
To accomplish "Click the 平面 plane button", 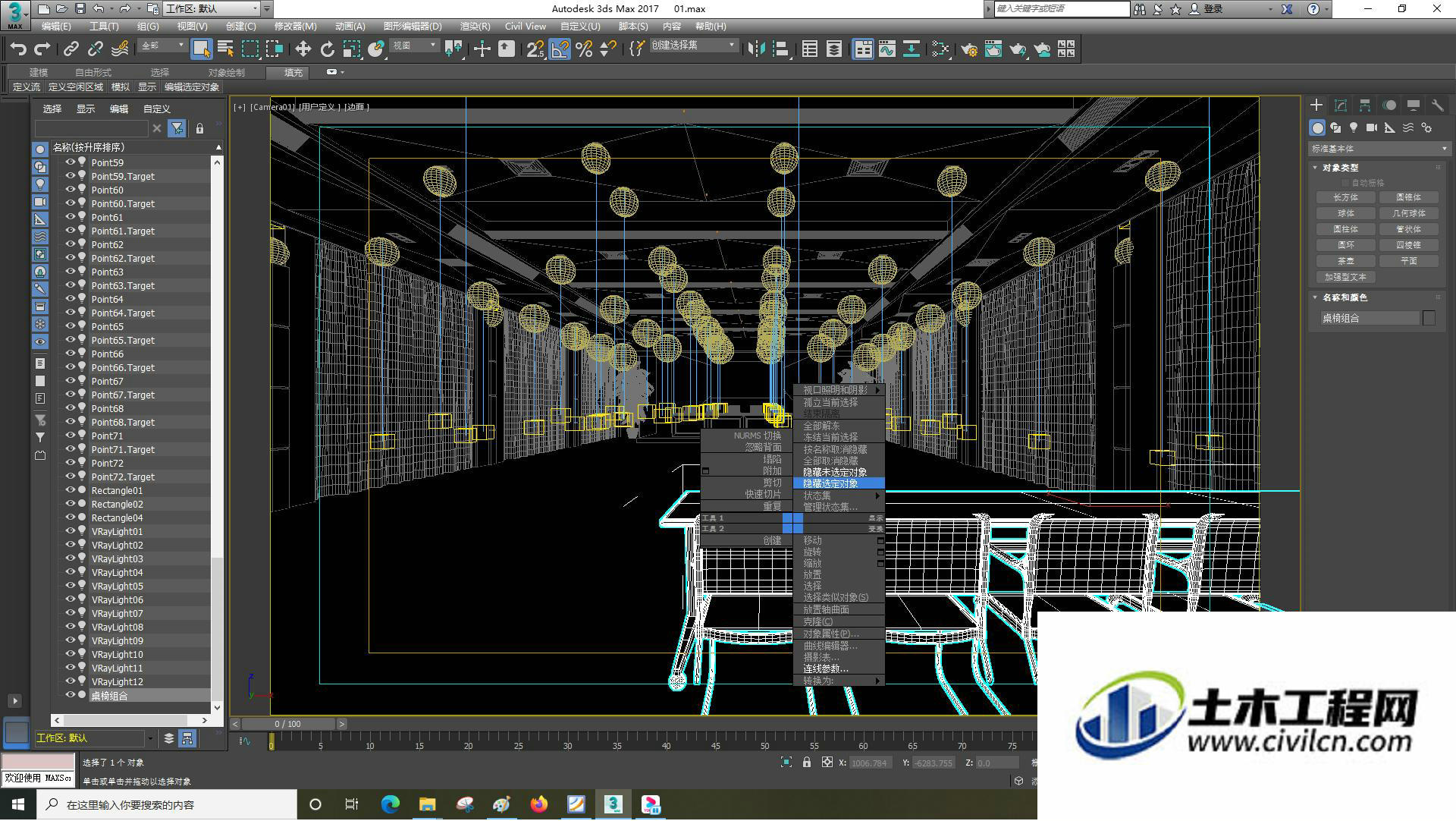I will coord(1409,261).
